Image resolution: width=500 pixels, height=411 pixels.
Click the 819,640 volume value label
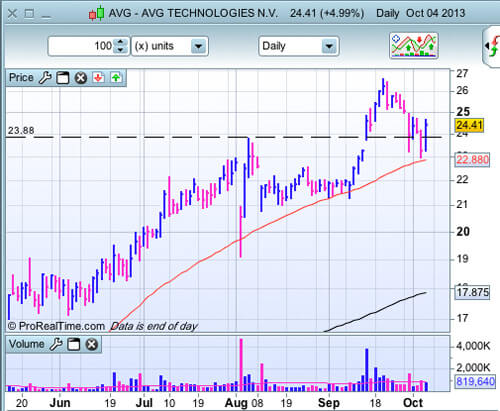475,381
